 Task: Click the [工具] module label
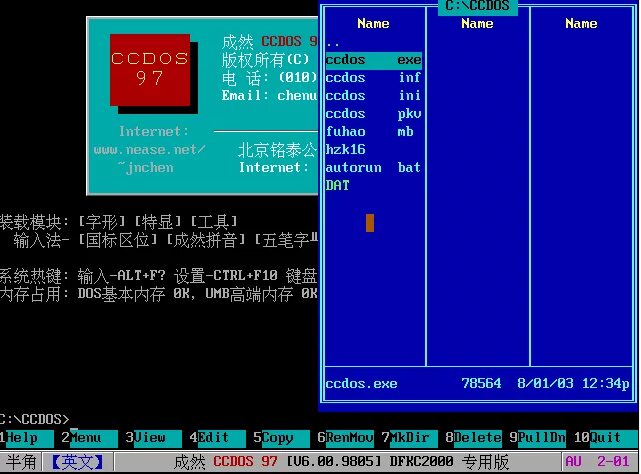[x=214, y=222]
